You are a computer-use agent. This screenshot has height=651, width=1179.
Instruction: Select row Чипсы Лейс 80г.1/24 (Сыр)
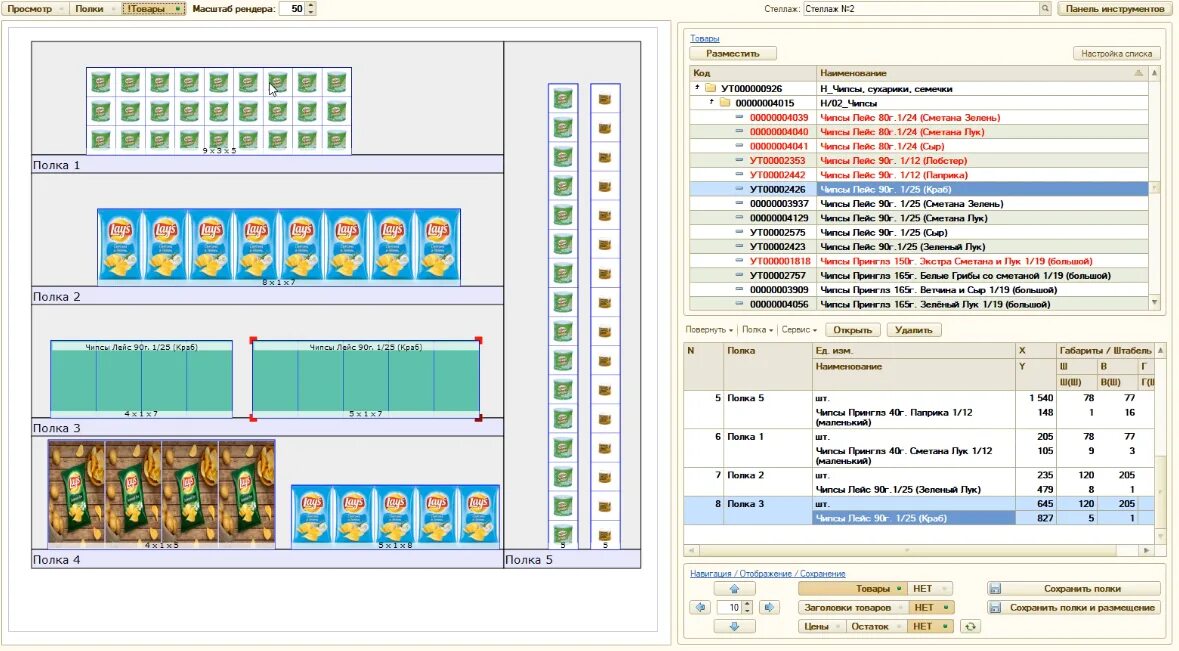[920, 147]
